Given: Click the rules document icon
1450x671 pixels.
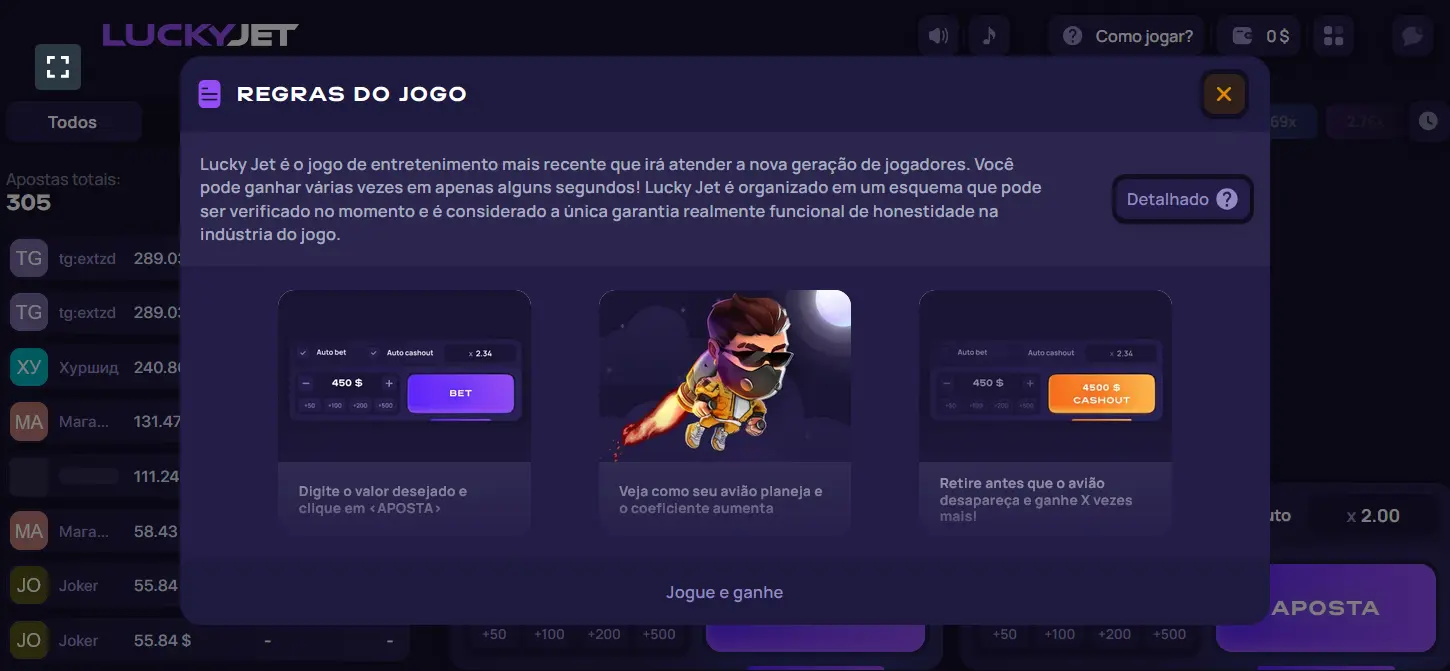Looking at the screenshot, I should click(209, 94).
